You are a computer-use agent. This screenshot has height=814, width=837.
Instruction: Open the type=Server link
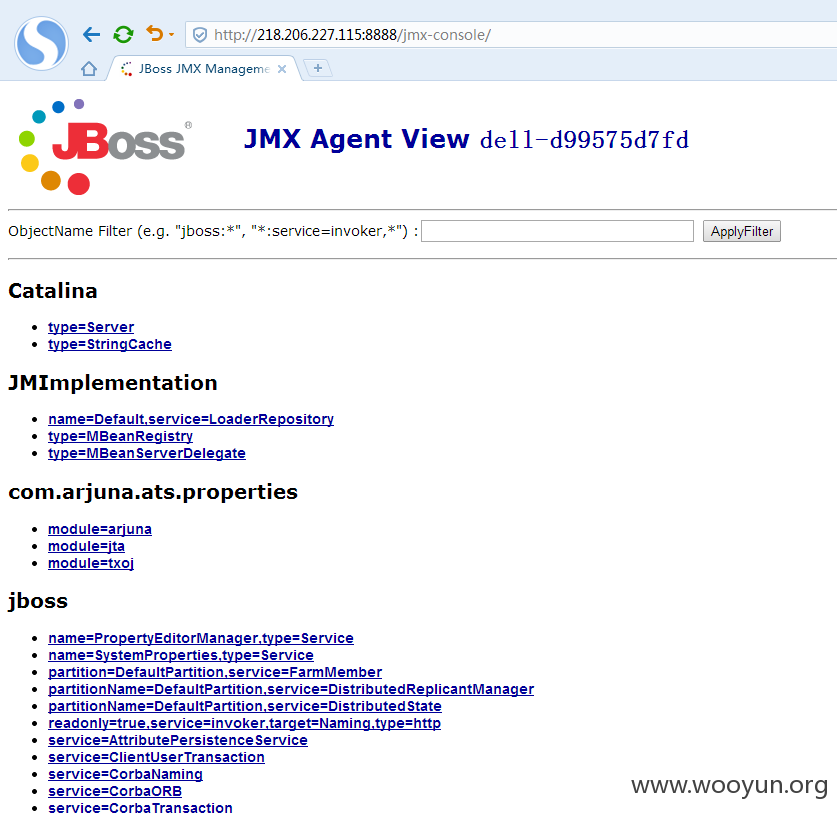(91, 327)
